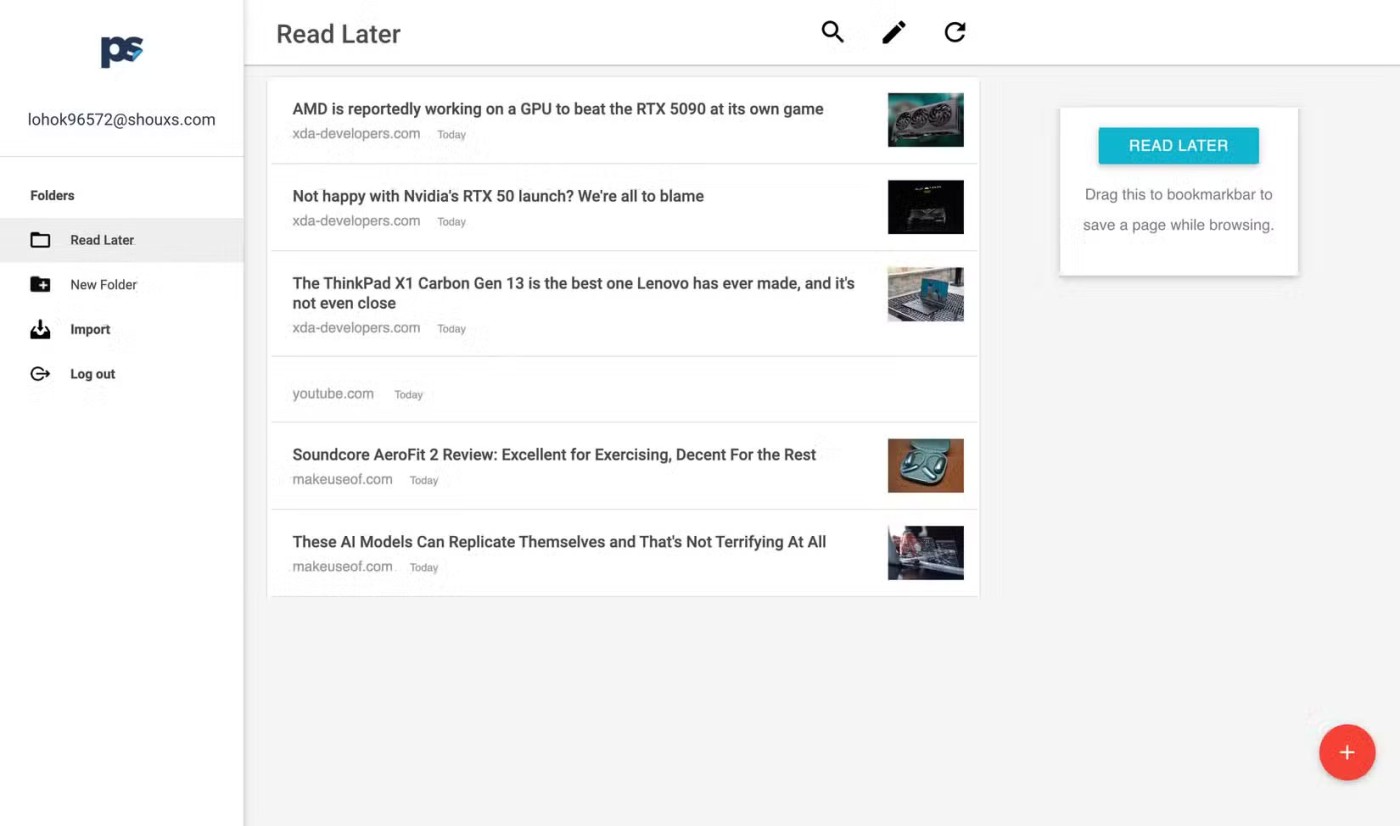Open the AMD GPU RTX 5090 article
Screen dimensions: 1400x826
click(x=557, y=109)
